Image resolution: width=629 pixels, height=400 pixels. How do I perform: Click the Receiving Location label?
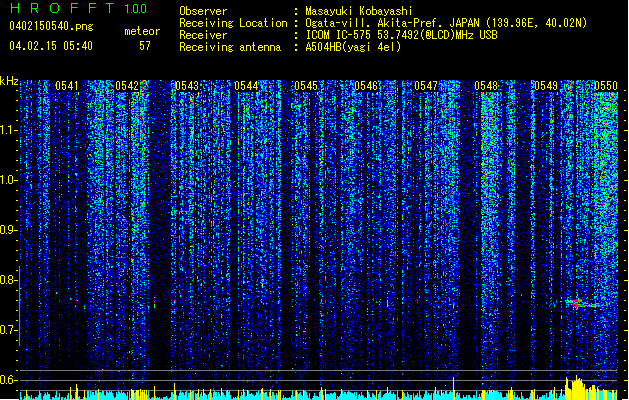[233, 23]
